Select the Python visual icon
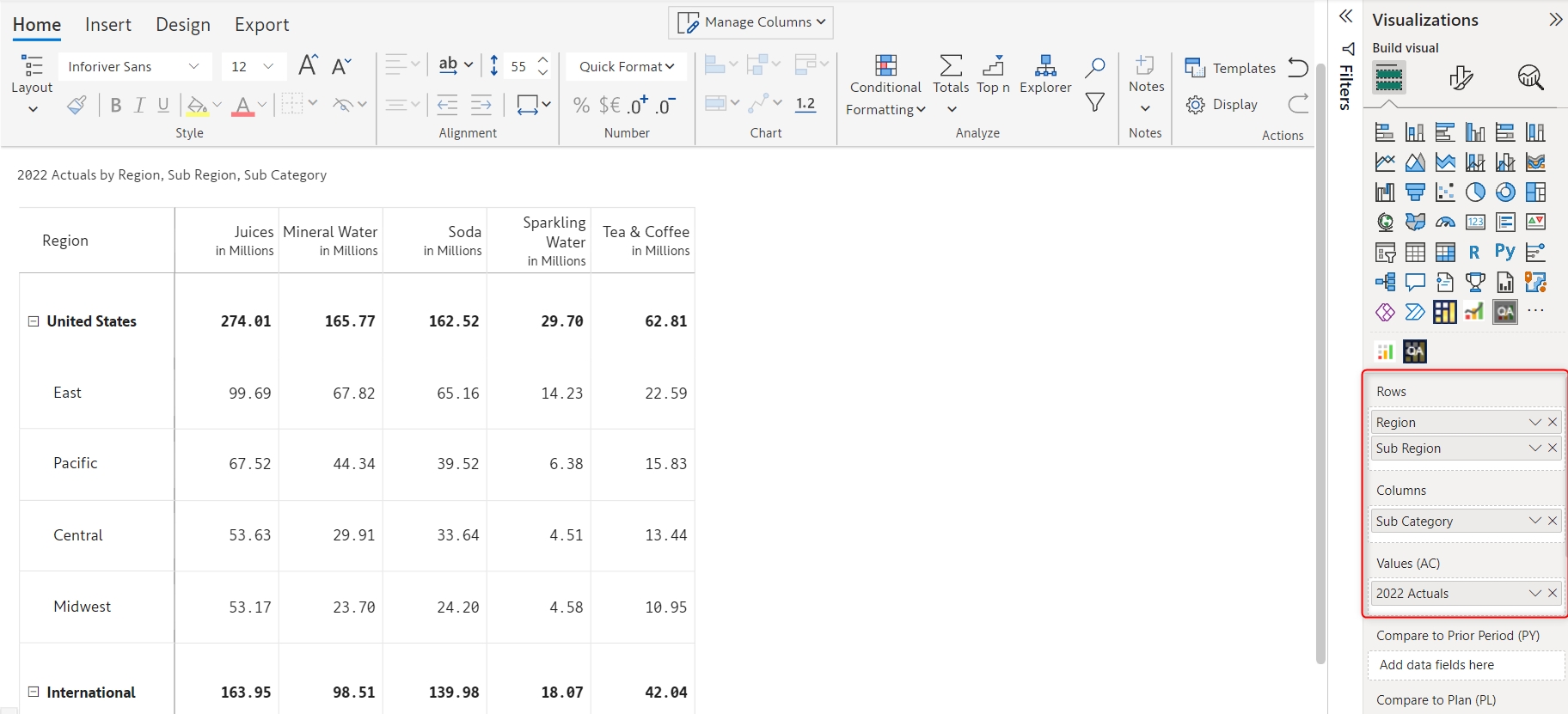Image resolution: width=1568 pixels, height=714 pixels. pyautogui.click(x=1504, y=252)
